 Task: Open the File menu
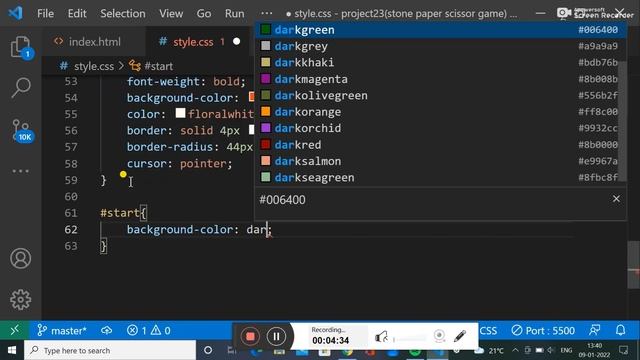45,13
